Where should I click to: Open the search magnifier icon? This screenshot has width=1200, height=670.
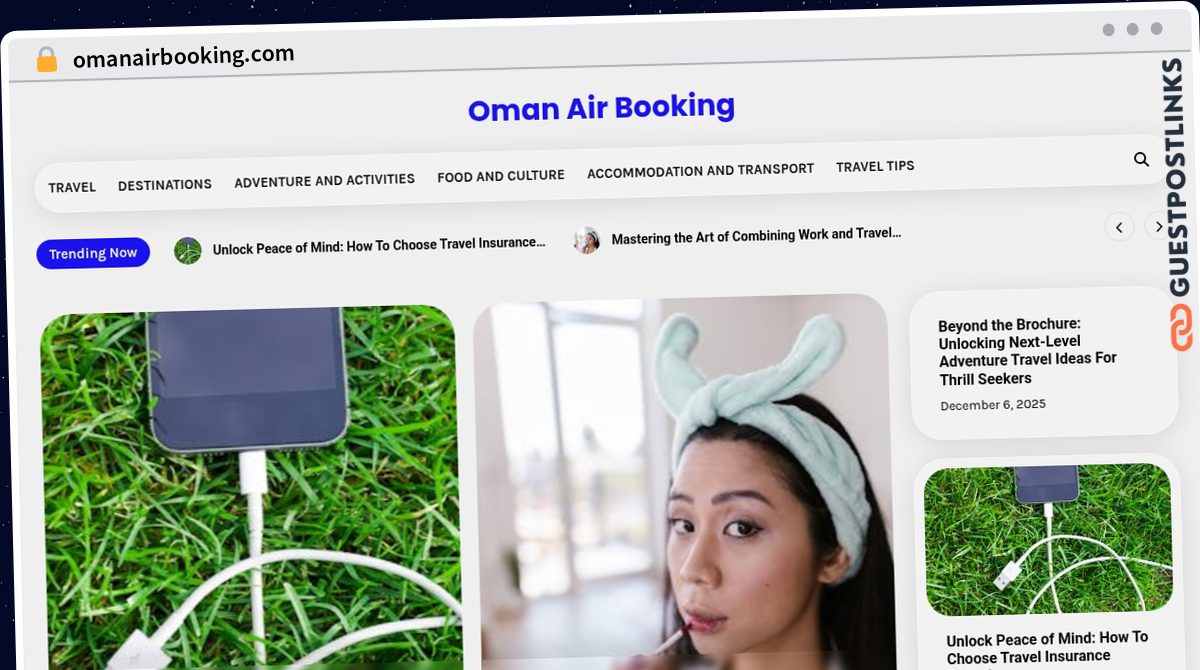1141,159
